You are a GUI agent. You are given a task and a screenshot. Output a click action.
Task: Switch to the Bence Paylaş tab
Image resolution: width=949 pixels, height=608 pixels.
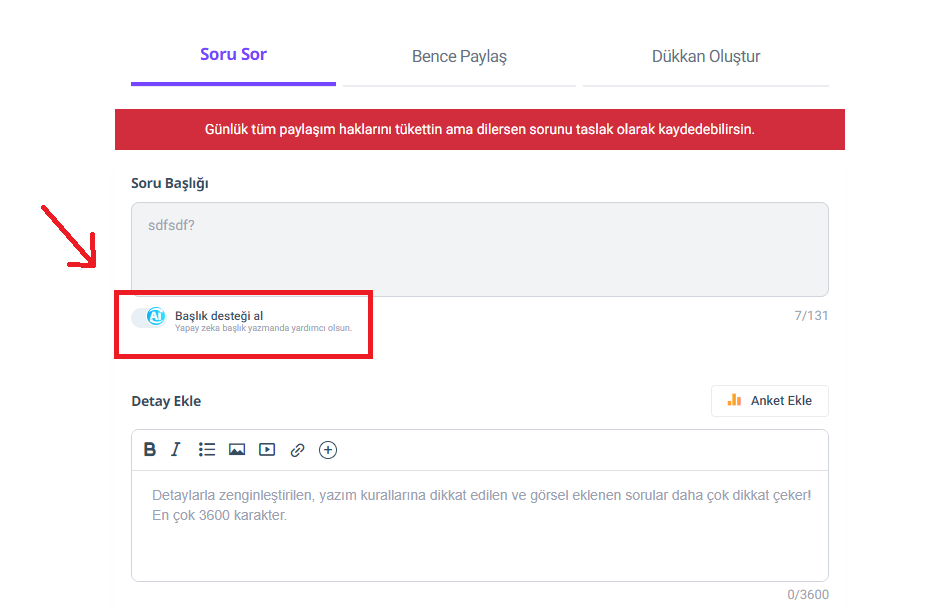tap(459, 56)
